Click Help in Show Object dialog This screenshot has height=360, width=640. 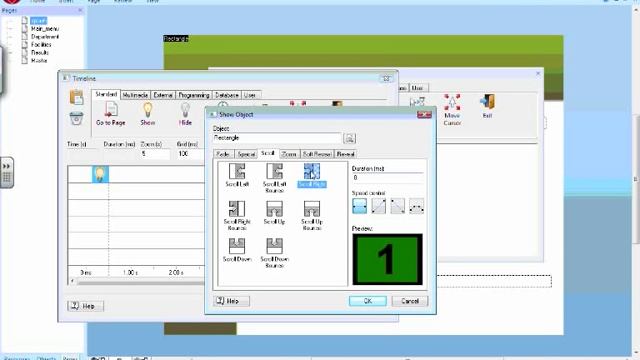pyautogui.click(x=231, y=301)
